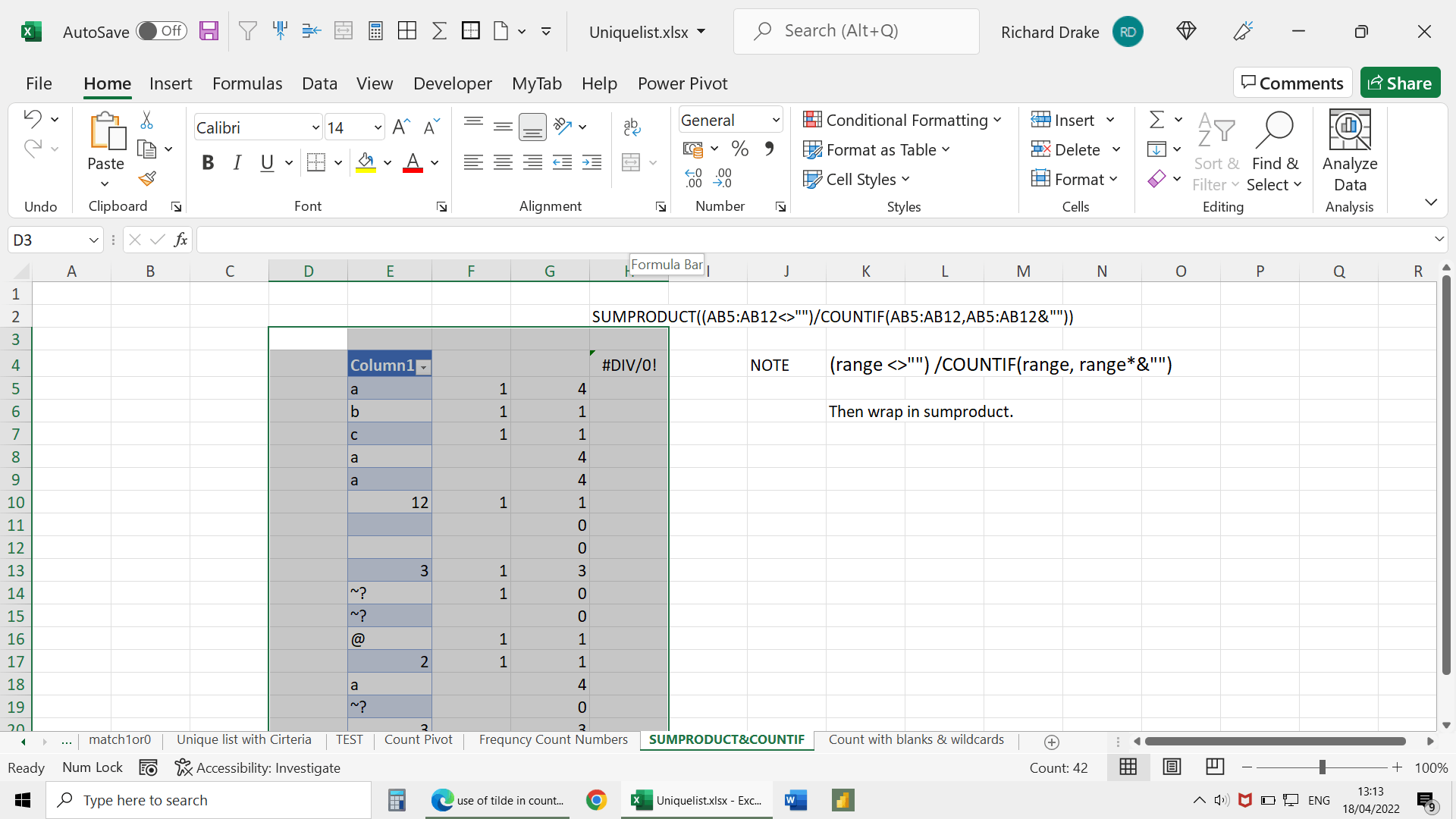Click the Wrap Text icon
1456x819 pixels.
point(632,127)
